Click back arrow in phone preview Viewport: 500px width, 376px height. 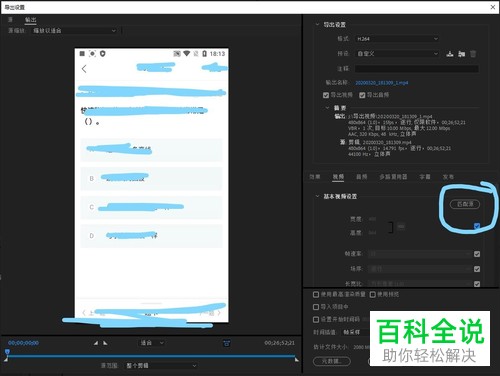[84, 69]
